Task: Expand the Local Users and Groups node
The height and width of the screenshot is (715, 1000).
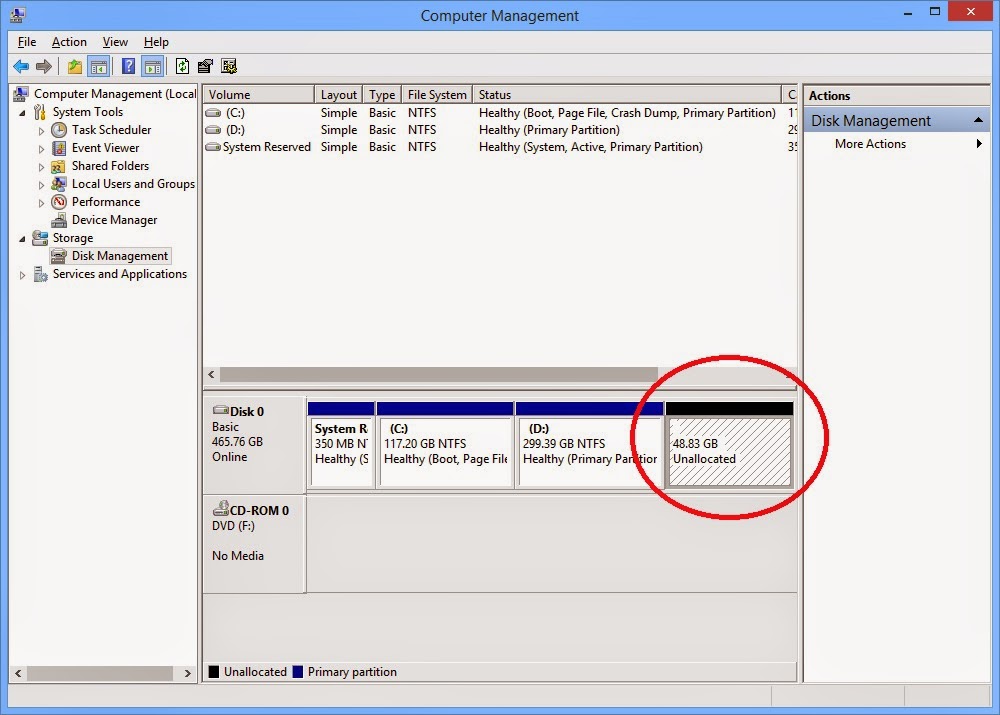Action: coord(41,185)
